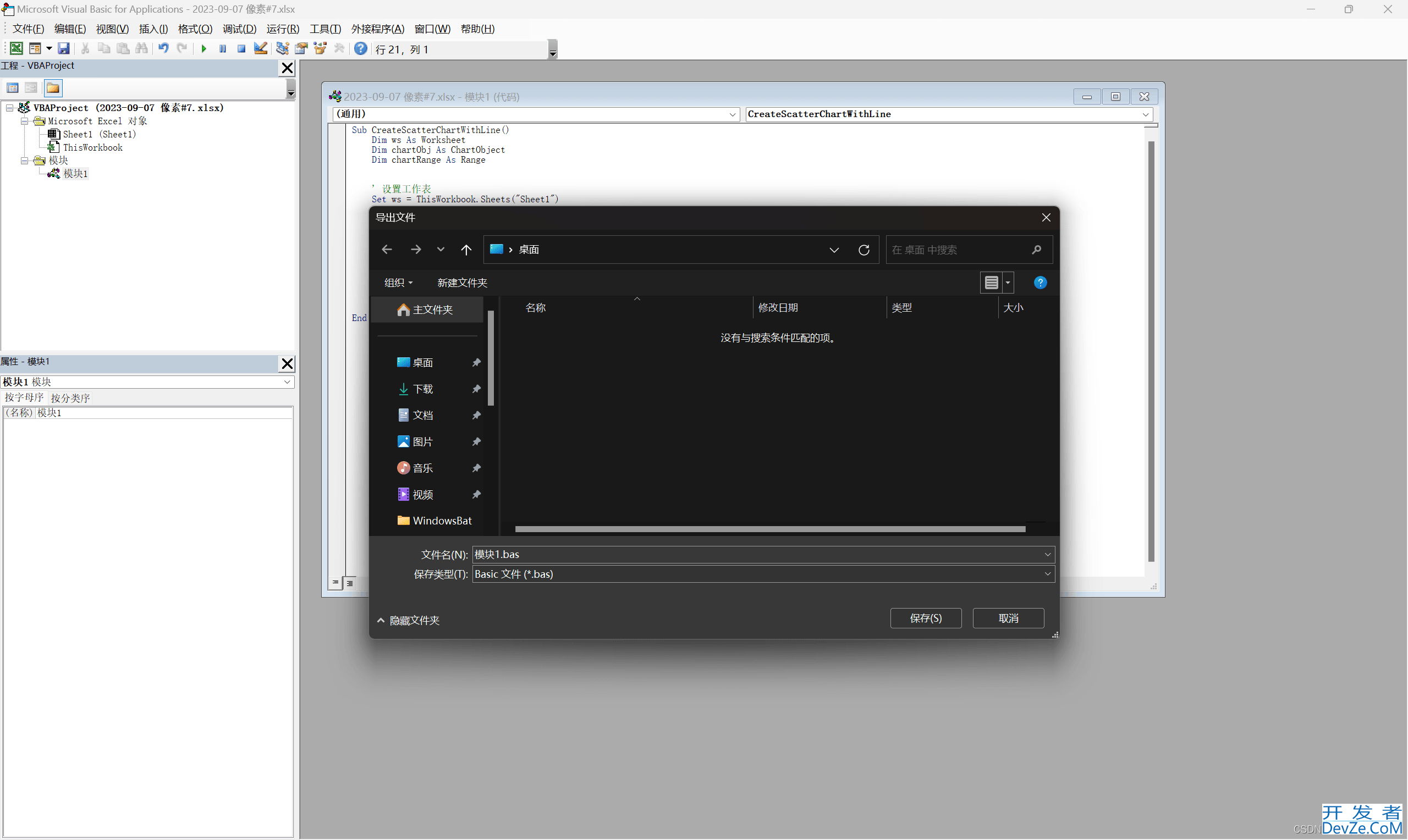Screen dimensions: 1408x840
Task: Click the forward arrow in export dialog
Action: [x=416, y=250]
